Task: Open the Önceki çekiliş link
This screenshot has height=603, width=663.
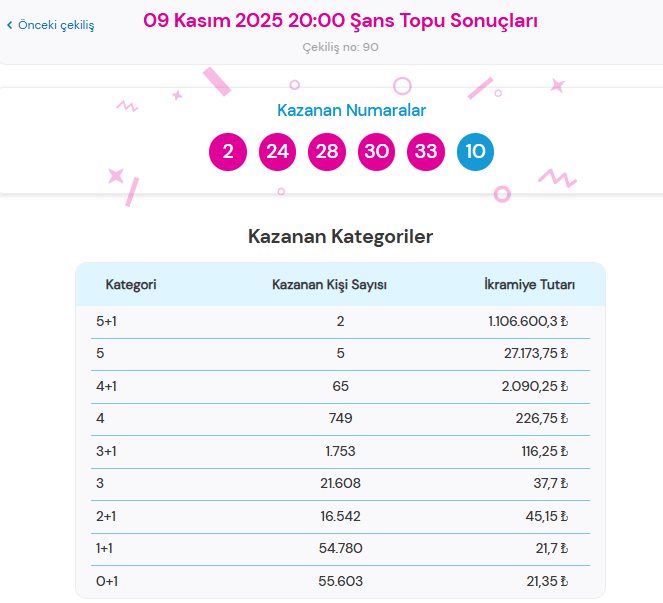Action: pyautogui.click(x=55, y=25)
